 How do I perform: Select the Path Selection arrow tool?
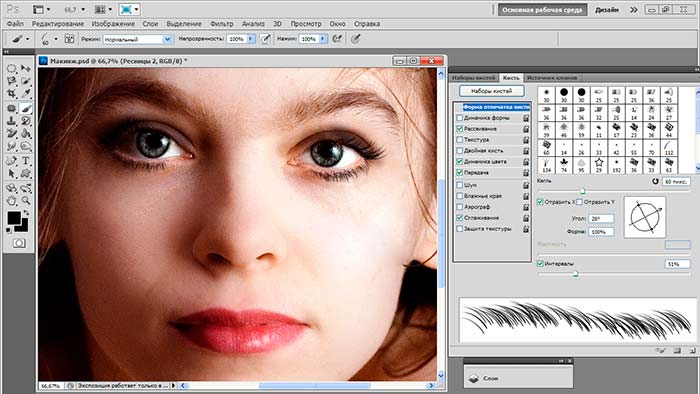coord(11,173)
